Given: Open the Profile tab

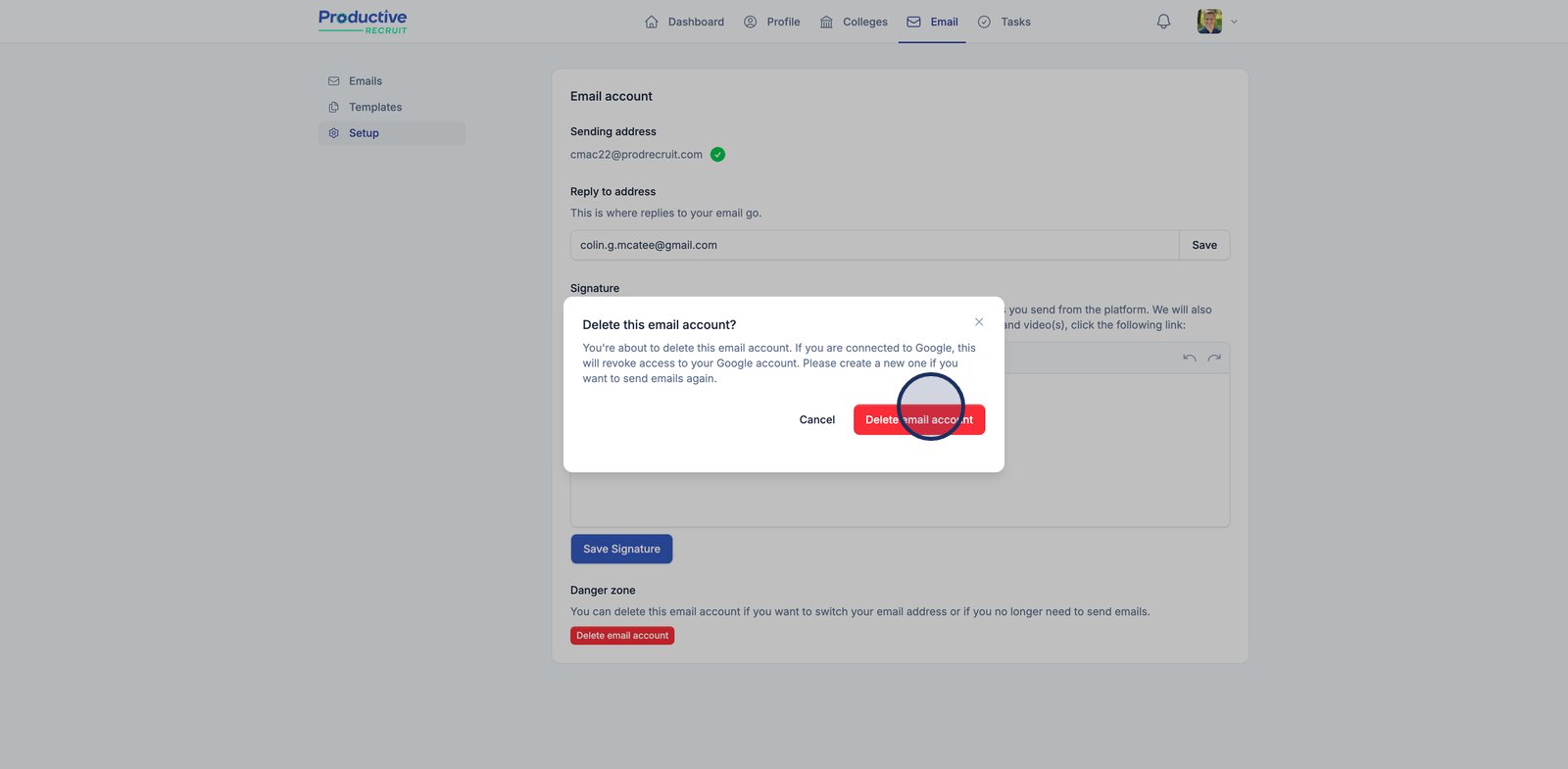Looking at the screenshot, I should pos(772,22).
